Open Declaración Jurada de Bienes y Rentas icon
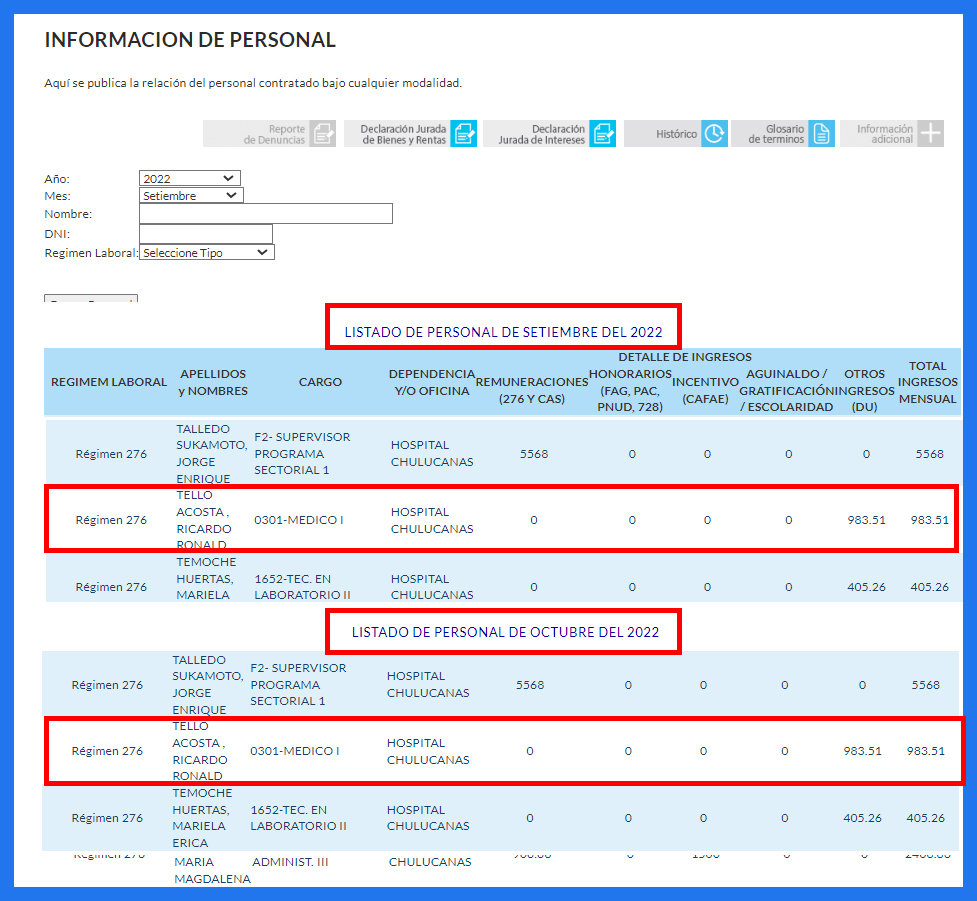The width and height of the screenshot is (977, 901). 463,134
